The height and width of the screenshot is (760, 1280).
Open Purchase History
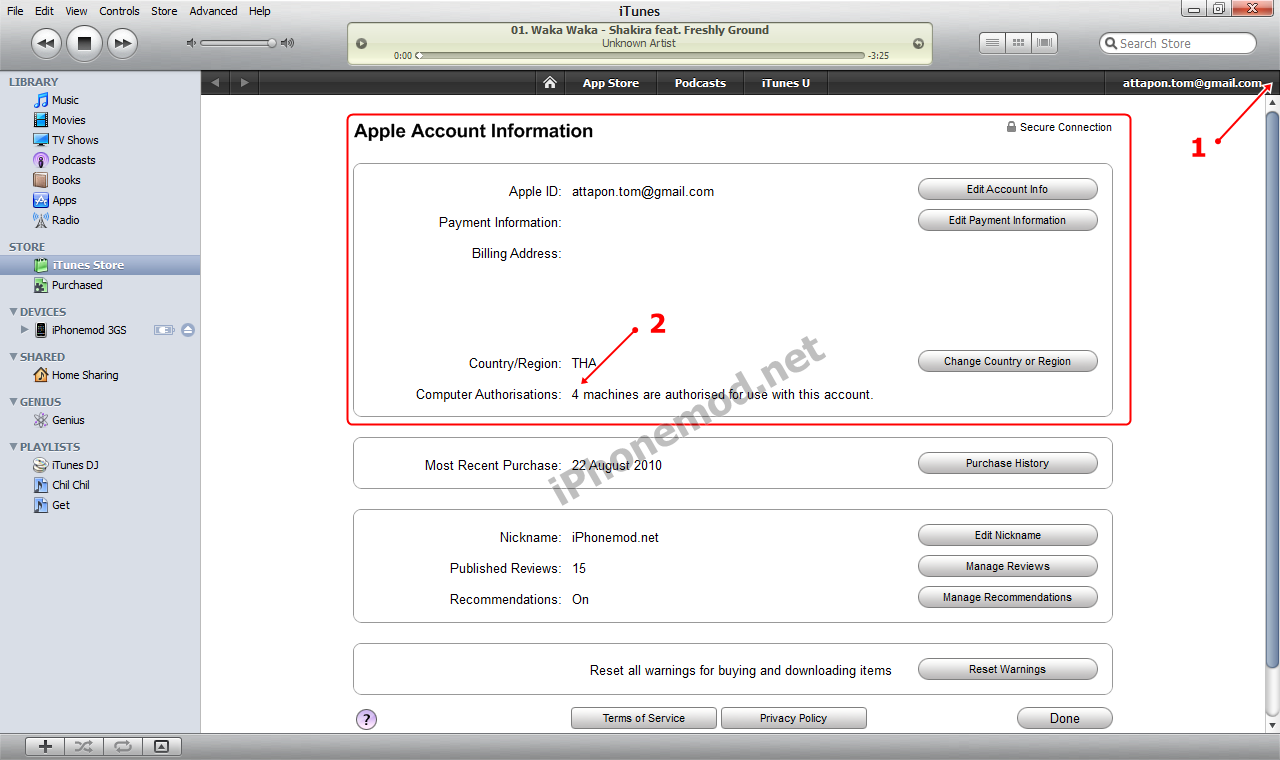(1007, 463)
